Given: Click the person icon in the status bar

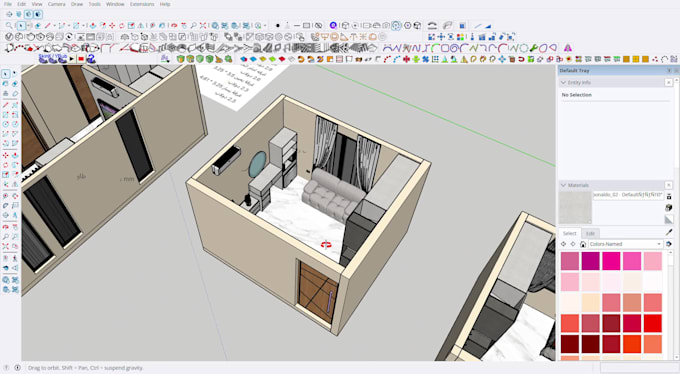Looking at the screenshot, I should [x=6, y=367].
